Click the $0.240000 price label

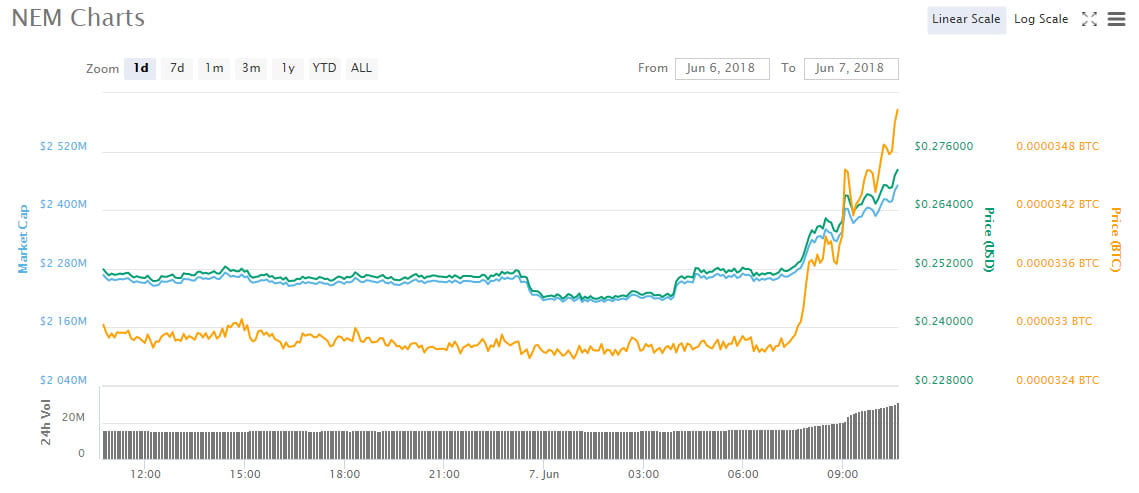pyautogui.click(x=944, y=321)
